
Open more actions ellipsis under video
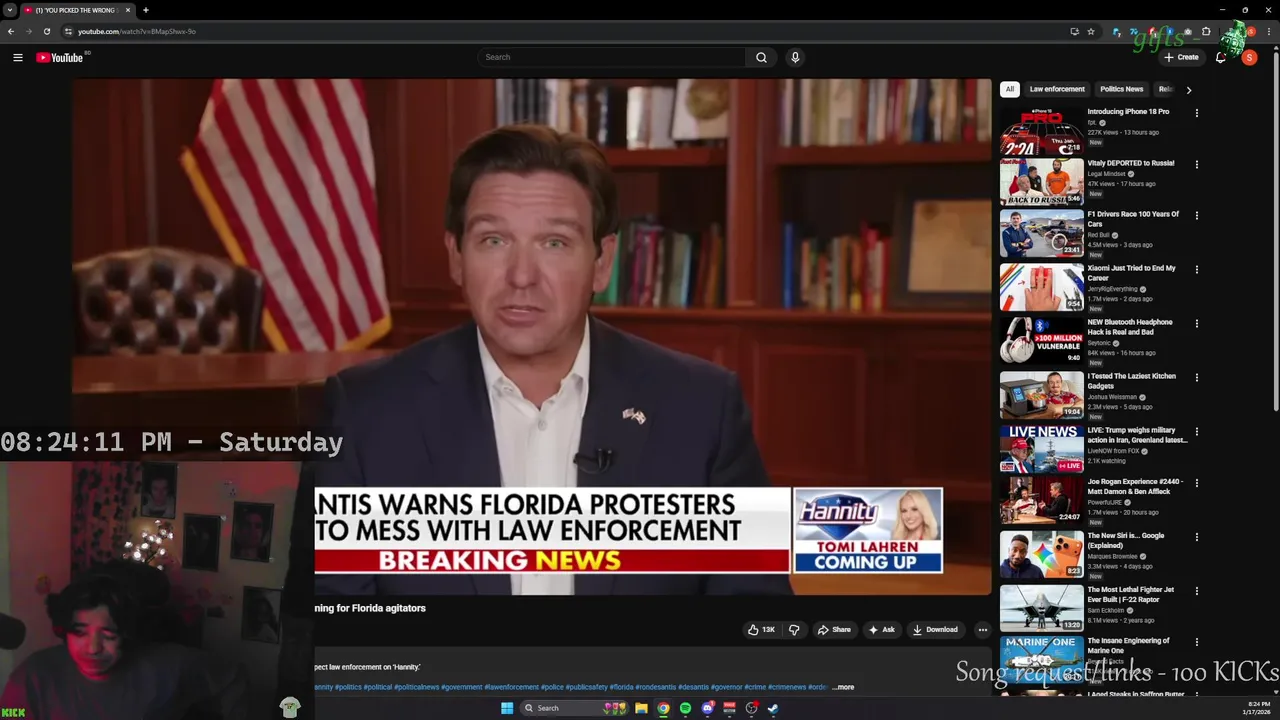click(982, 630)
